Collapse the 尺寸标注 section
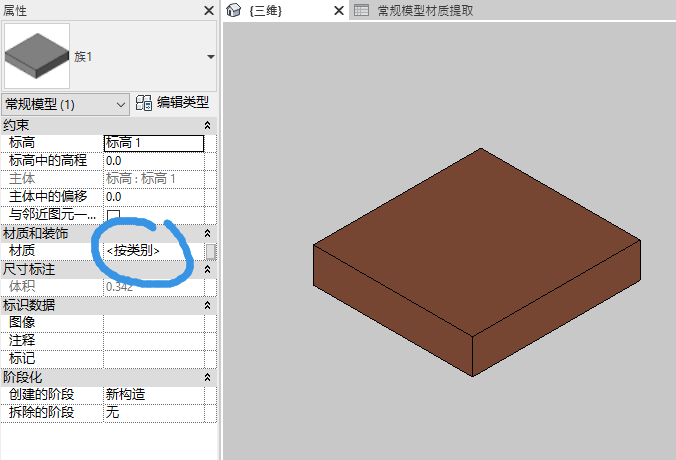The width and height of the screenshot is (676, 460). tap(207, 269)
